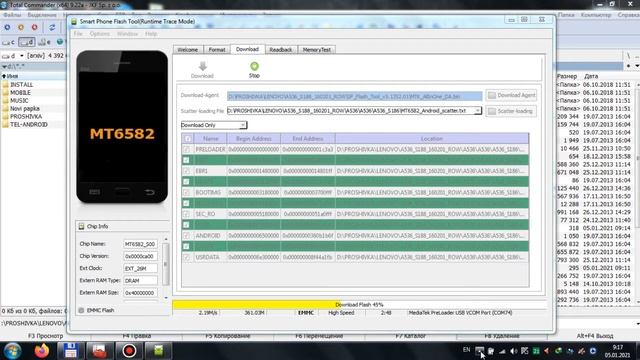
Task: Open Firefox from the taskbar
Action: [42, 351]
